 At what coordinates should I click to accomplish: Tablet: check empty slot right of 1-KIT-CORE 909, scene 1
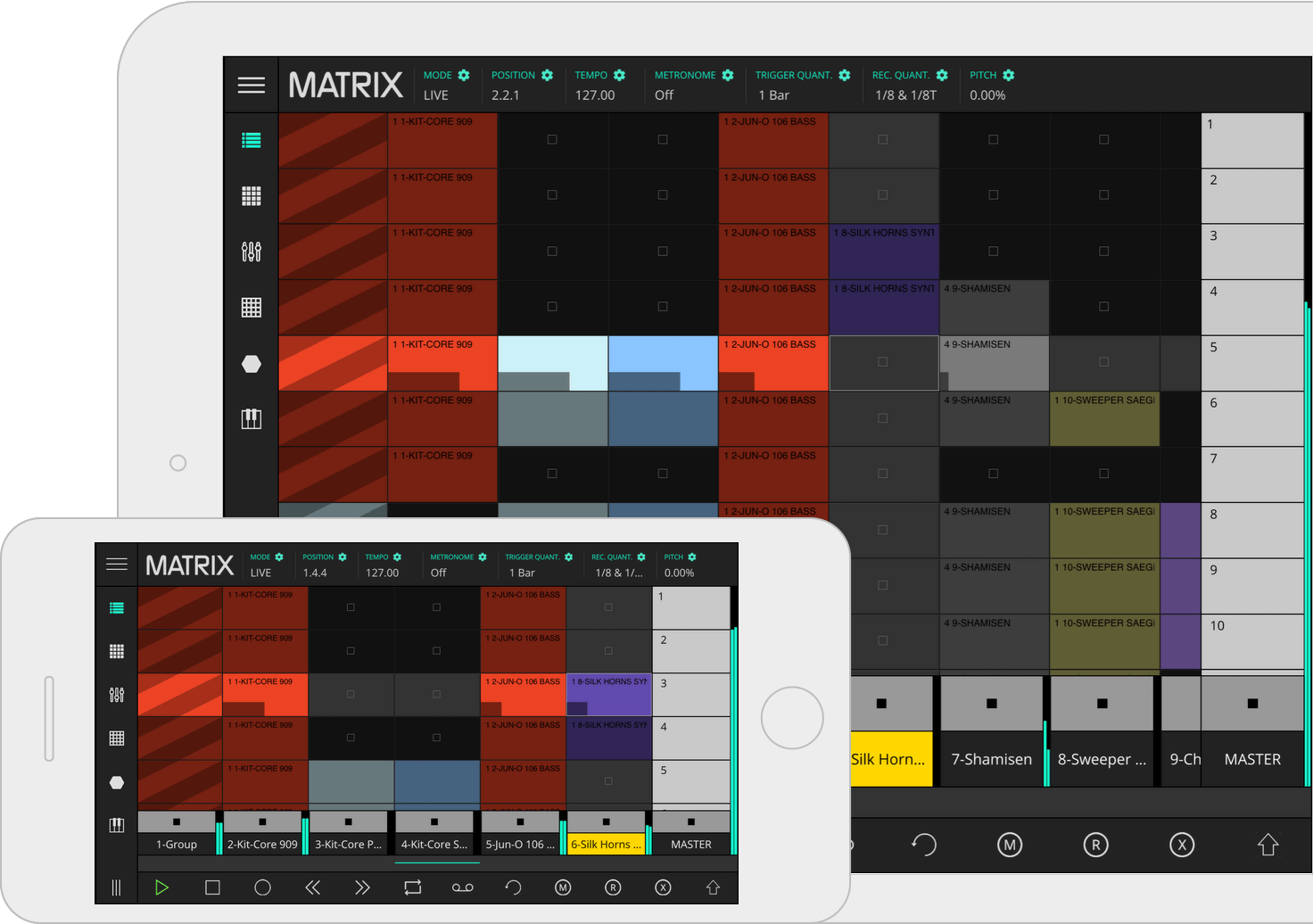(552, 139)
